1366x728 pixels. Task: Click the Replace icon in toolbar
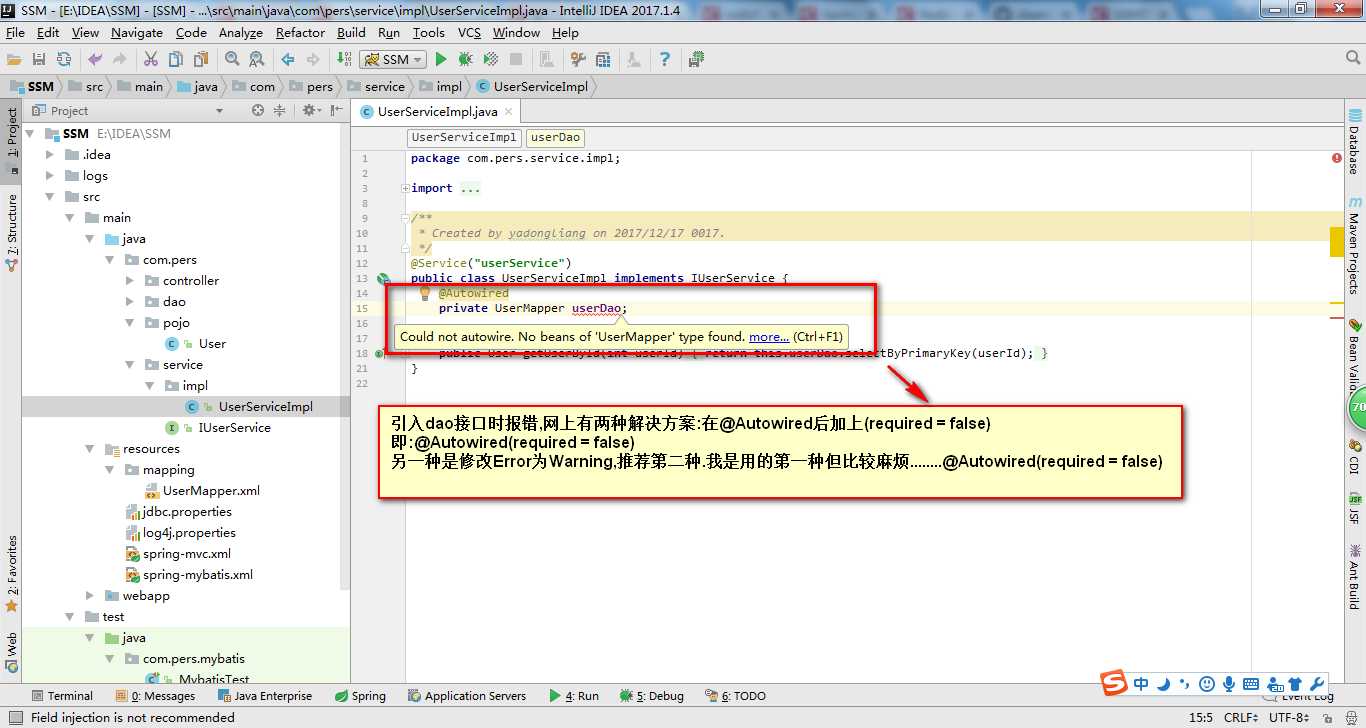click(x=257, y=60)
